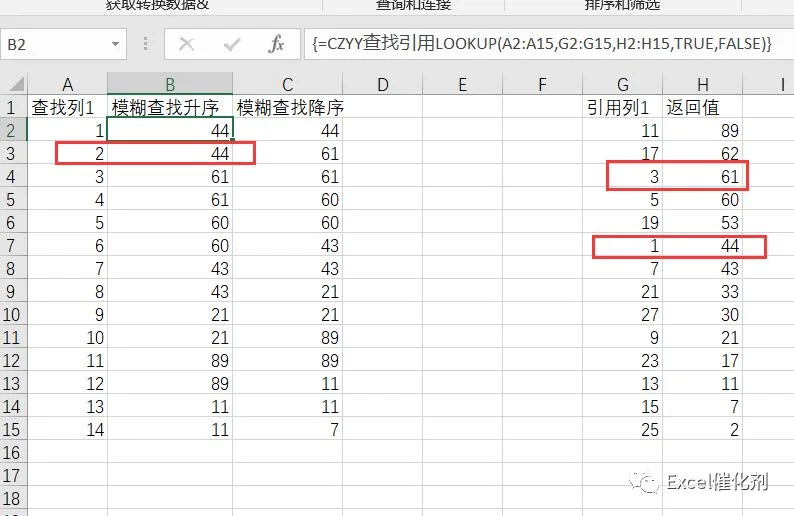The width and height of the screenshot is (794, 516).
Task: Click cell G7 containing 1
Action: click(x=623, y=245)
